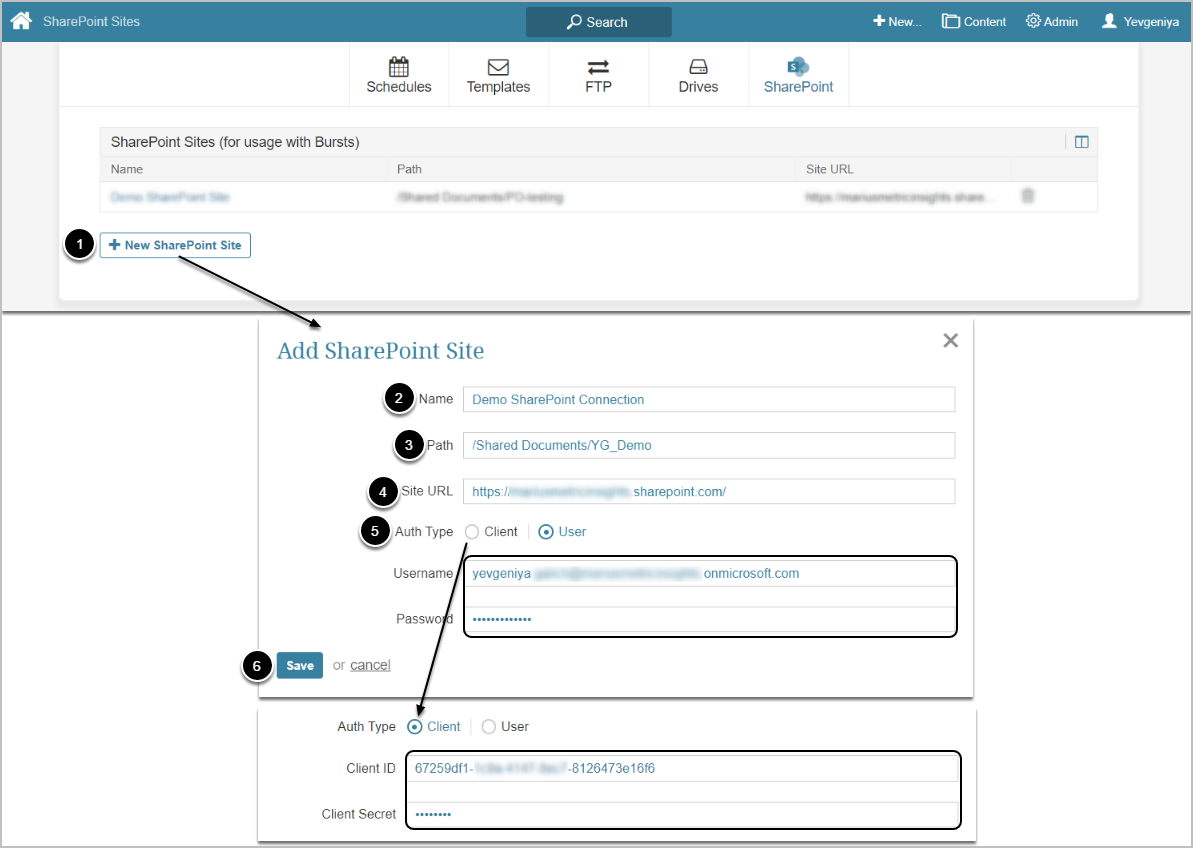
Task: Select the SharePoint tab
Action: [798, 75]
